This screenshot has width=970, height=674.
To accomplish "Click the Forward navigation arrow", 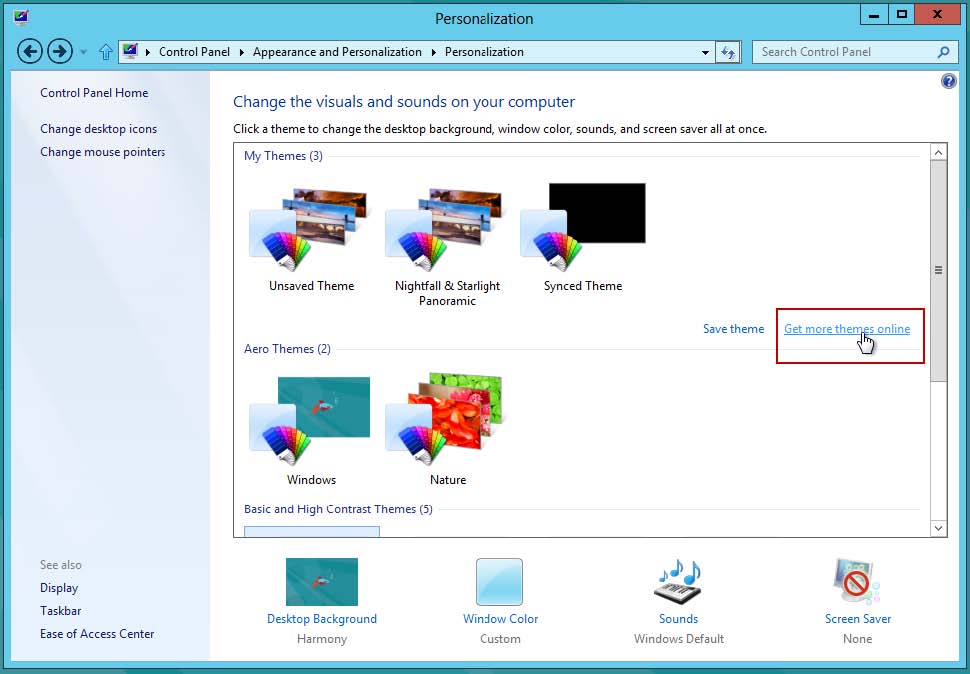I will click(x=60, y=52).
